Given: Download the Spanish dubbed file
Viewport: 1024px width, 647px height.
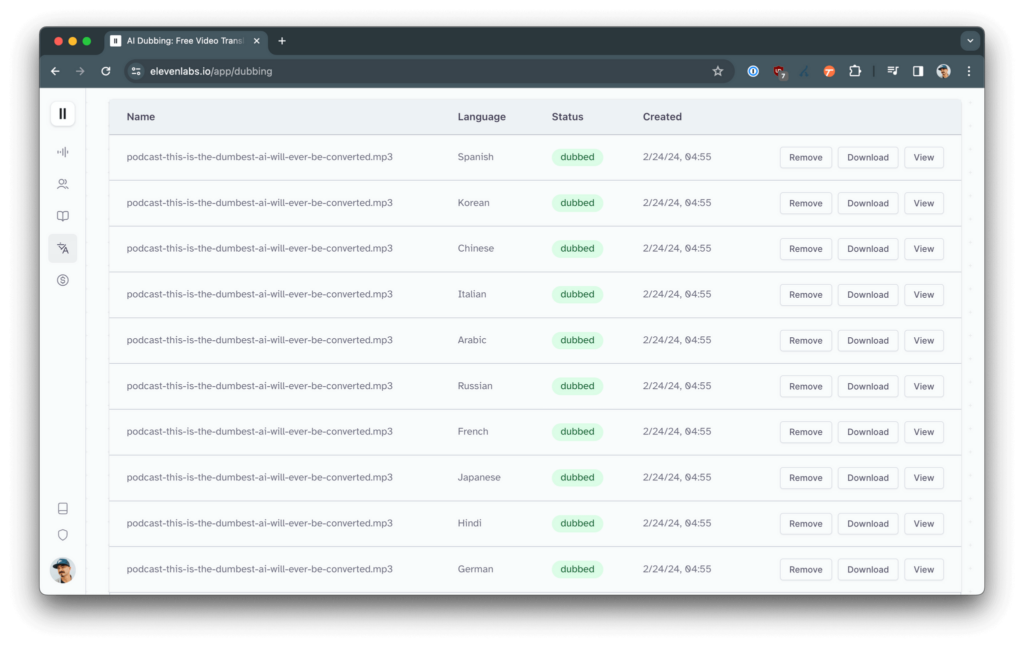Looking at the screenshot, I should point(867,157).
